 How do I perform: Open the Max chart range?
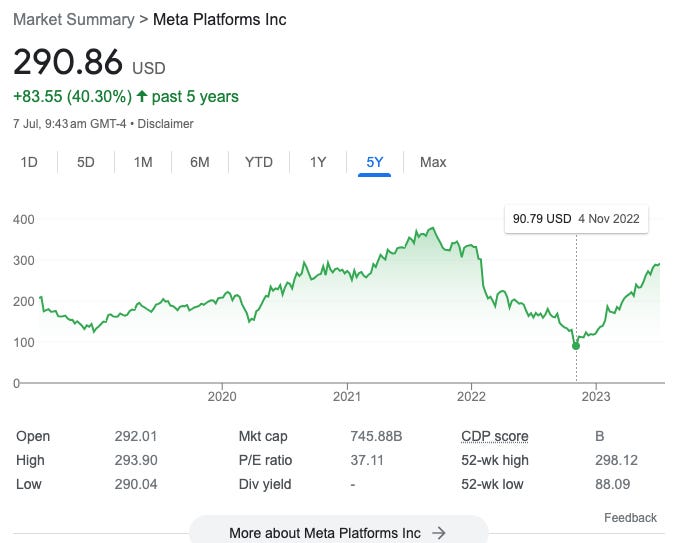coord(433,162)
